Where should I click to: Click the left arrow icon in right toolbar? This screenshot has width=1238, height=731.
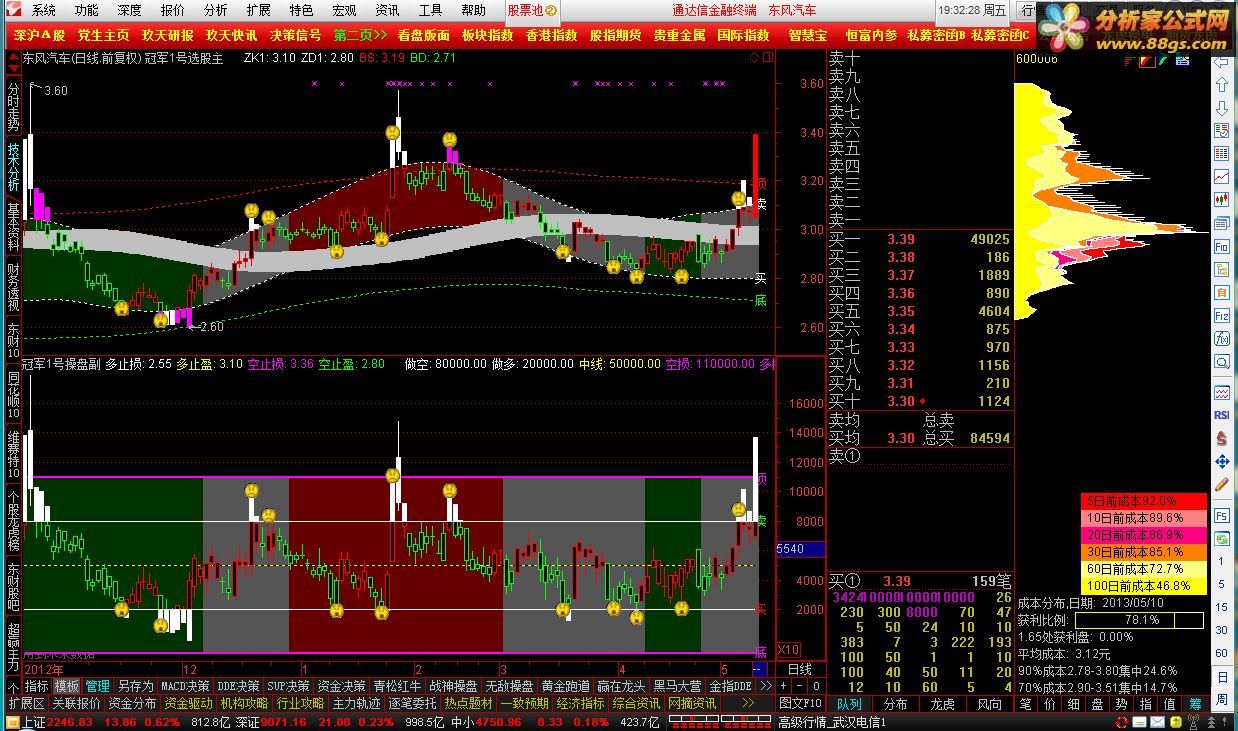point(1221,64)
